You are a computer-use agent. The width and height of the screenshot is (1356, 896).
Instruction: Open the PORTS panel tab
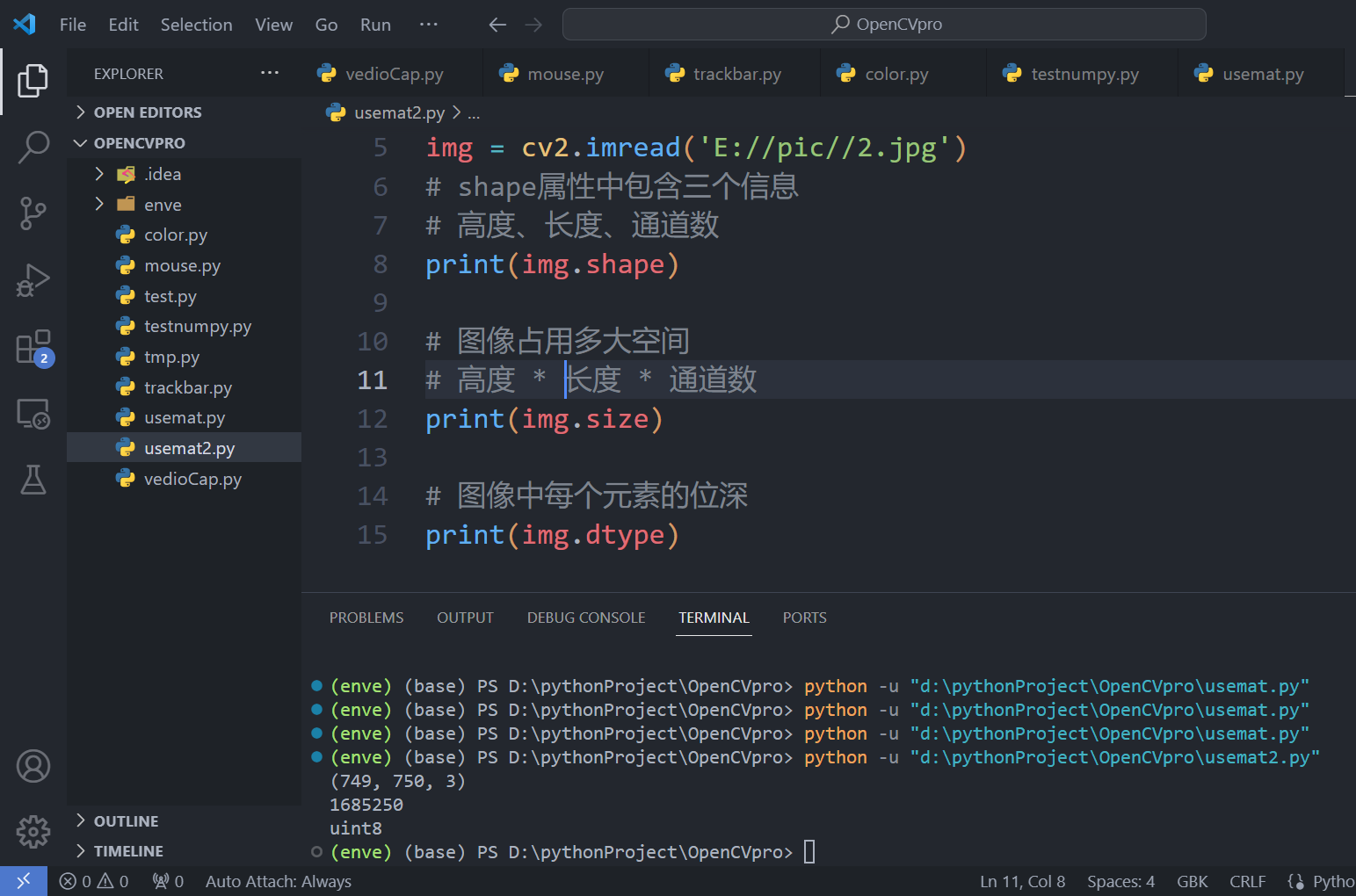pos(804,618)
